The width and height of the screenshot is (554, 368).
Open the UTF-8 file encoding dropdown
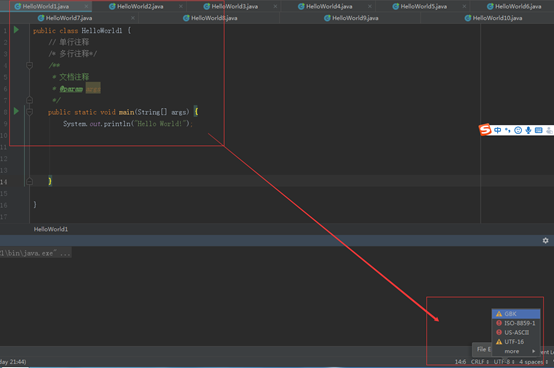(x=504, y=362)
